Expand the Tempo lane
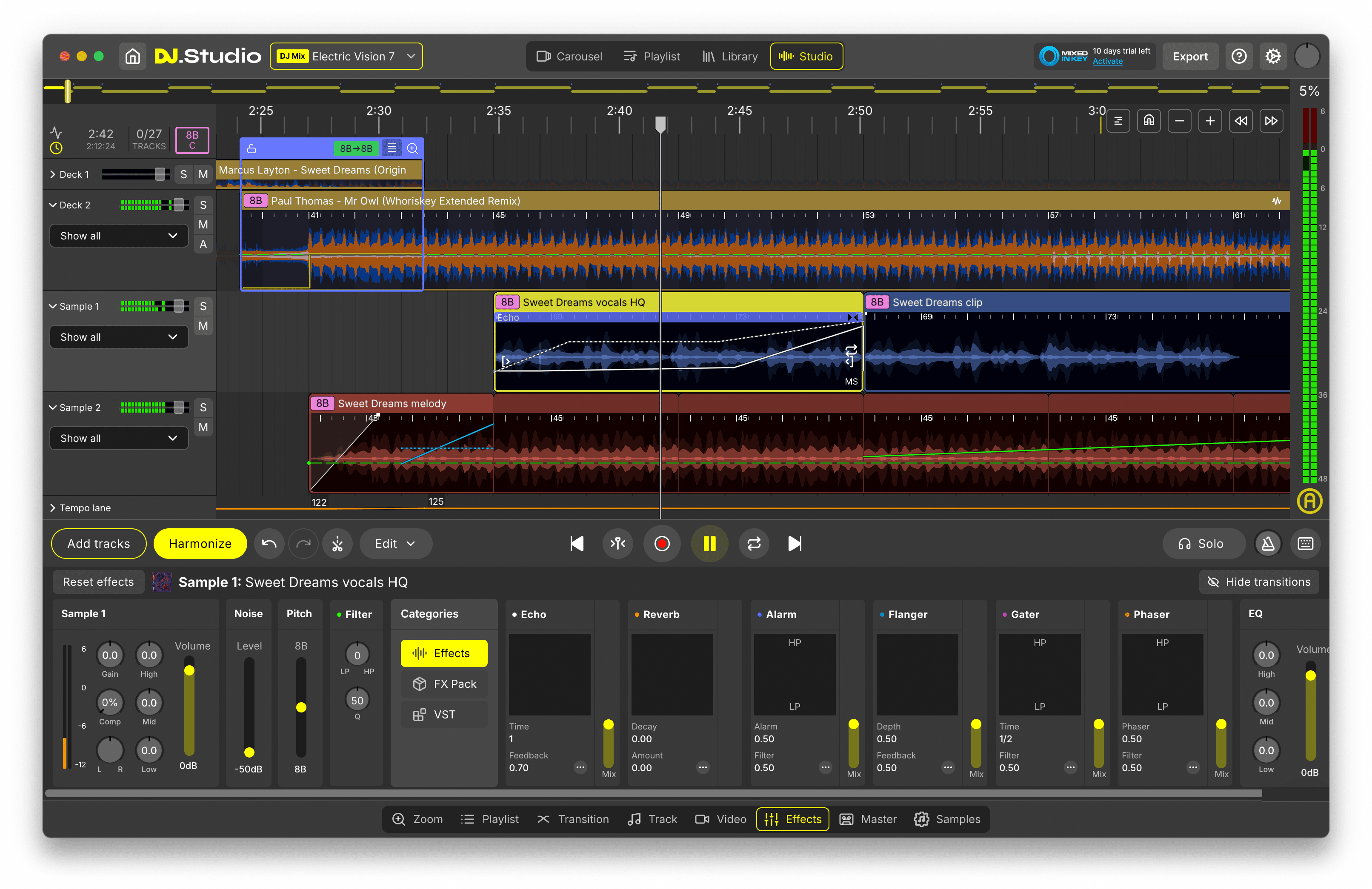The image size is (1372, 889). tap(52, 507)
